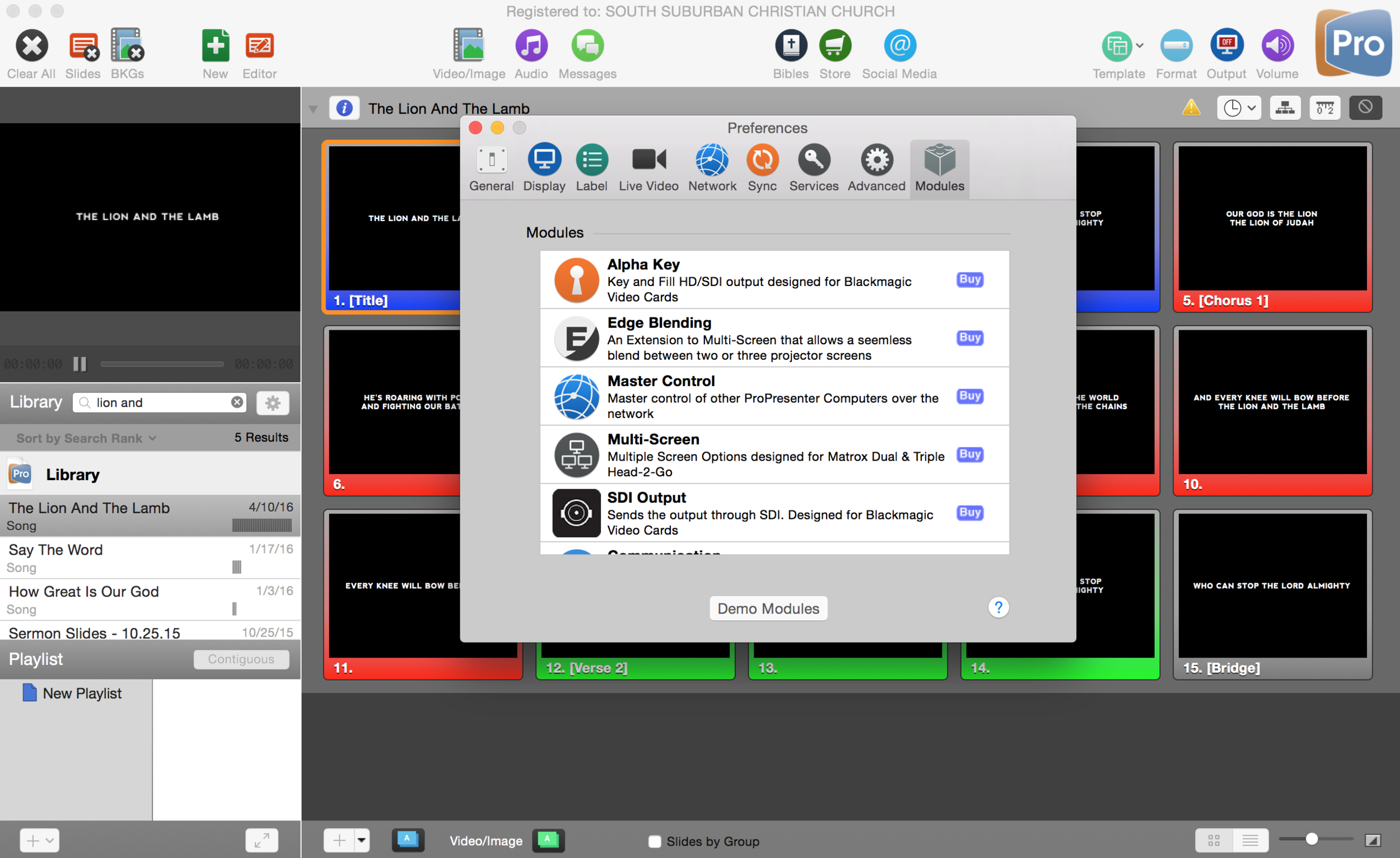Enable Slides by Group checkbox

tap(655, 841)
